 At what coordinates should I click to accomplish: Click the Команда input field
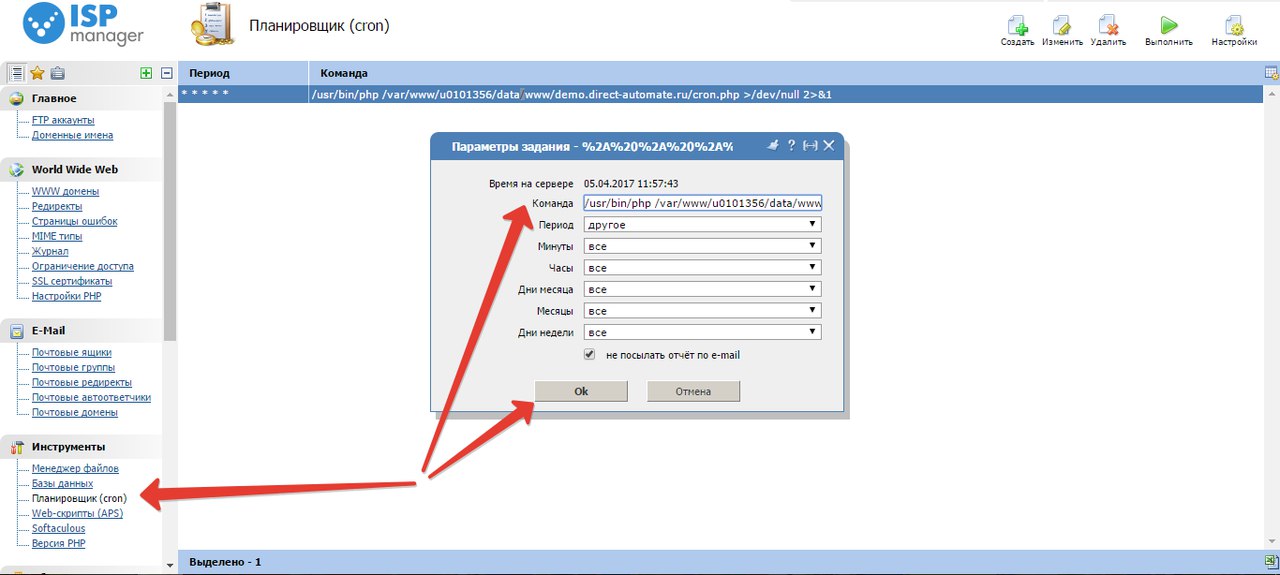(x=703, y=203)
